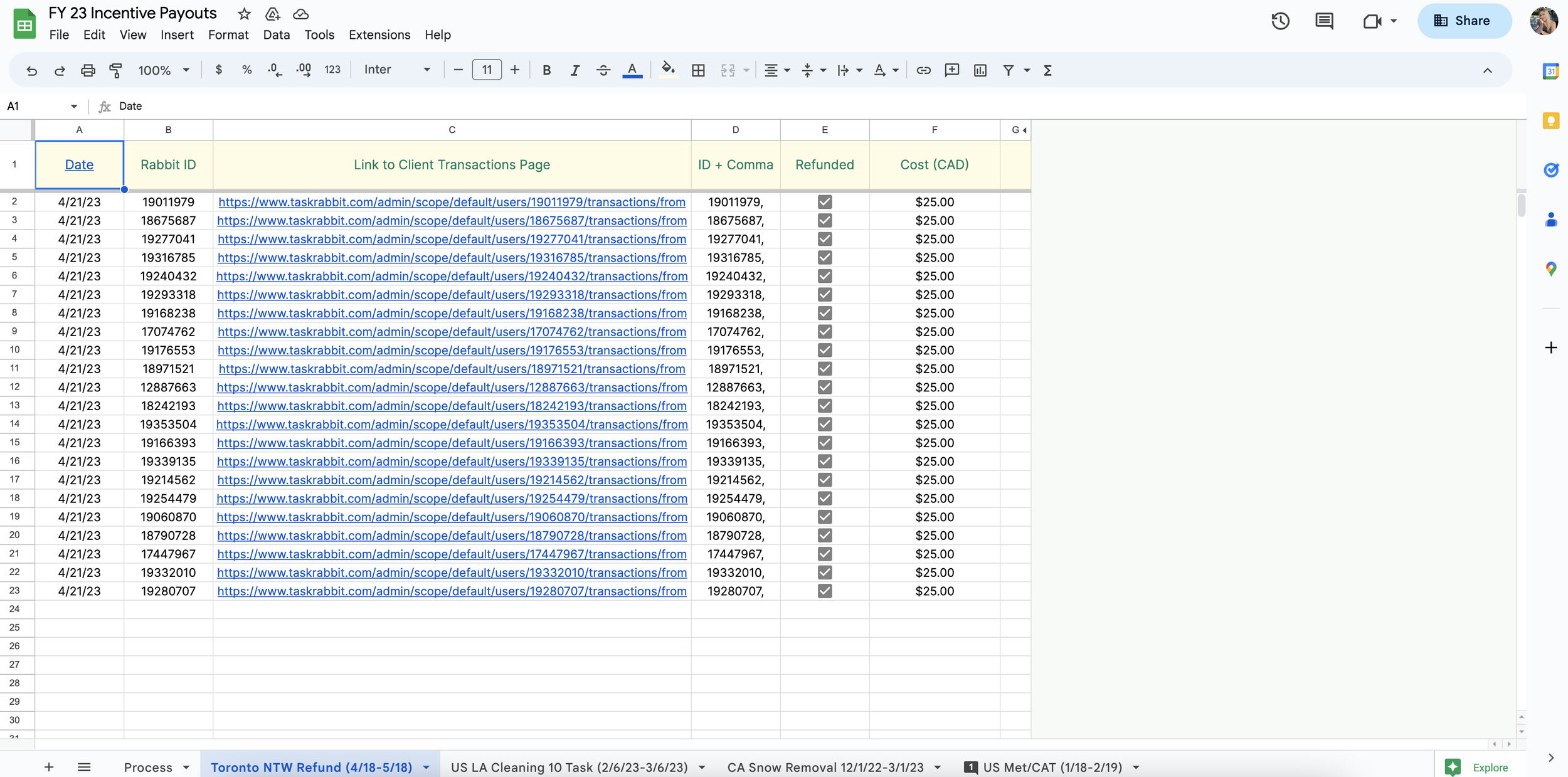Uncheck Refunded checkbox for 19011979
Viewport: 1568px width, 777px height.
tap(825, 202)
